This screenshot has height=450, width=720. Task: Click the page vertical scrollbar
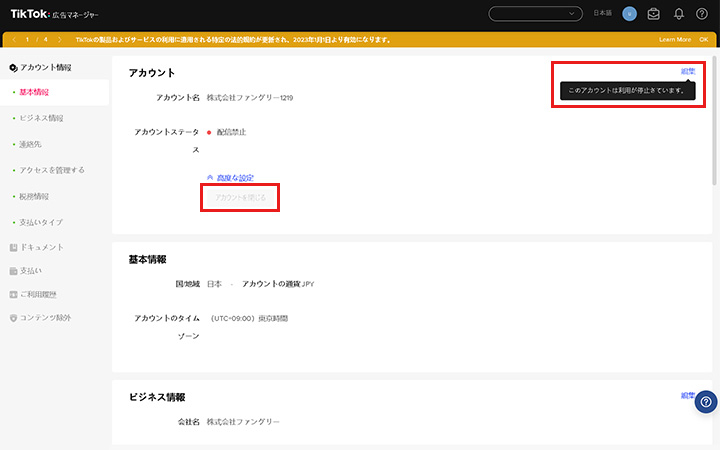pyautogui.click(x=714, y=121)
